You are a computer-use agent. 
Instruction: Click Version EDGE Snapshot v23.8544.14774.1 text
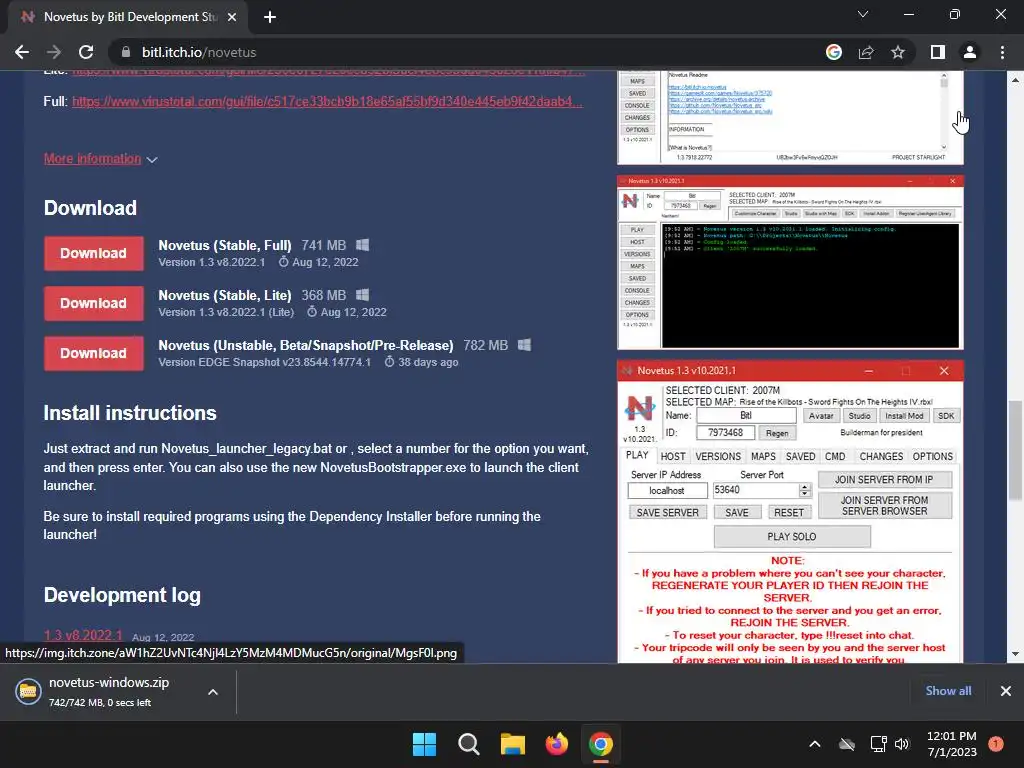click(264, 362)
